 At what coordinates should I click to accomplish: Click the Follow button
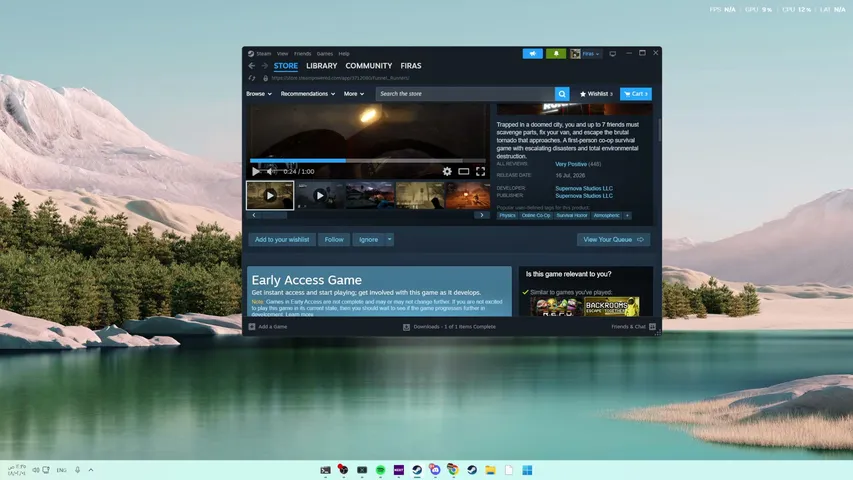(x=334, y=239)
